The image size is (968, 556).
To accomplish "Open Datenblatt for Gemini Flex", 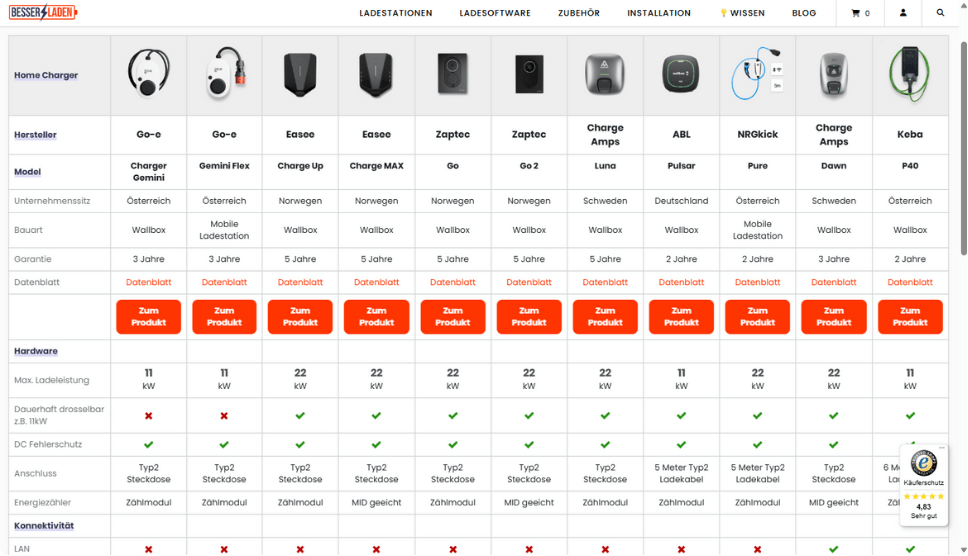I will coord(224,283).
